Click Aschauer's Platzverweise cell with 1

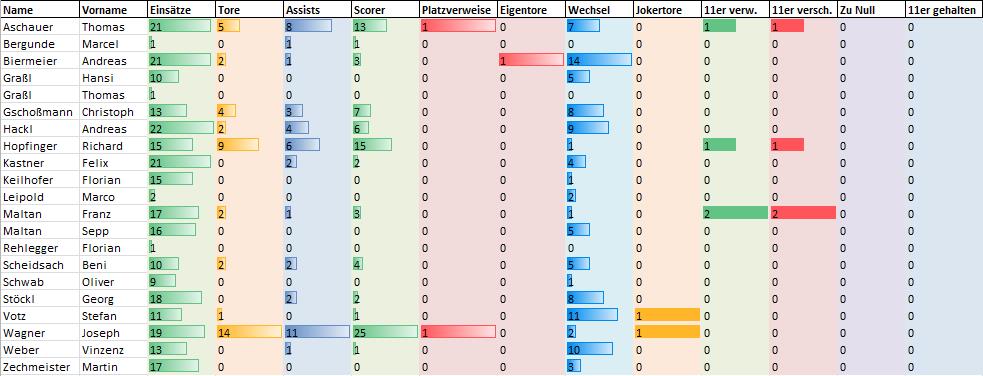(459, 27)
